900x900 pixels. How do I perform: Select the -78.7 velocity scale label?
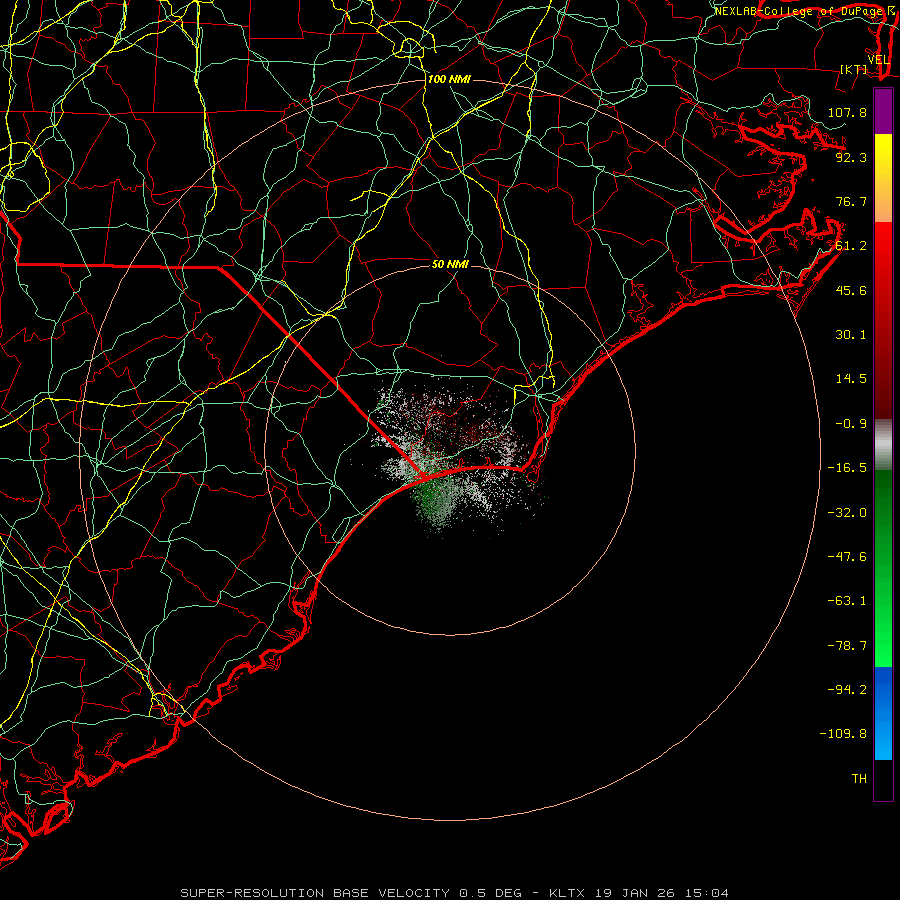point(847,646)
